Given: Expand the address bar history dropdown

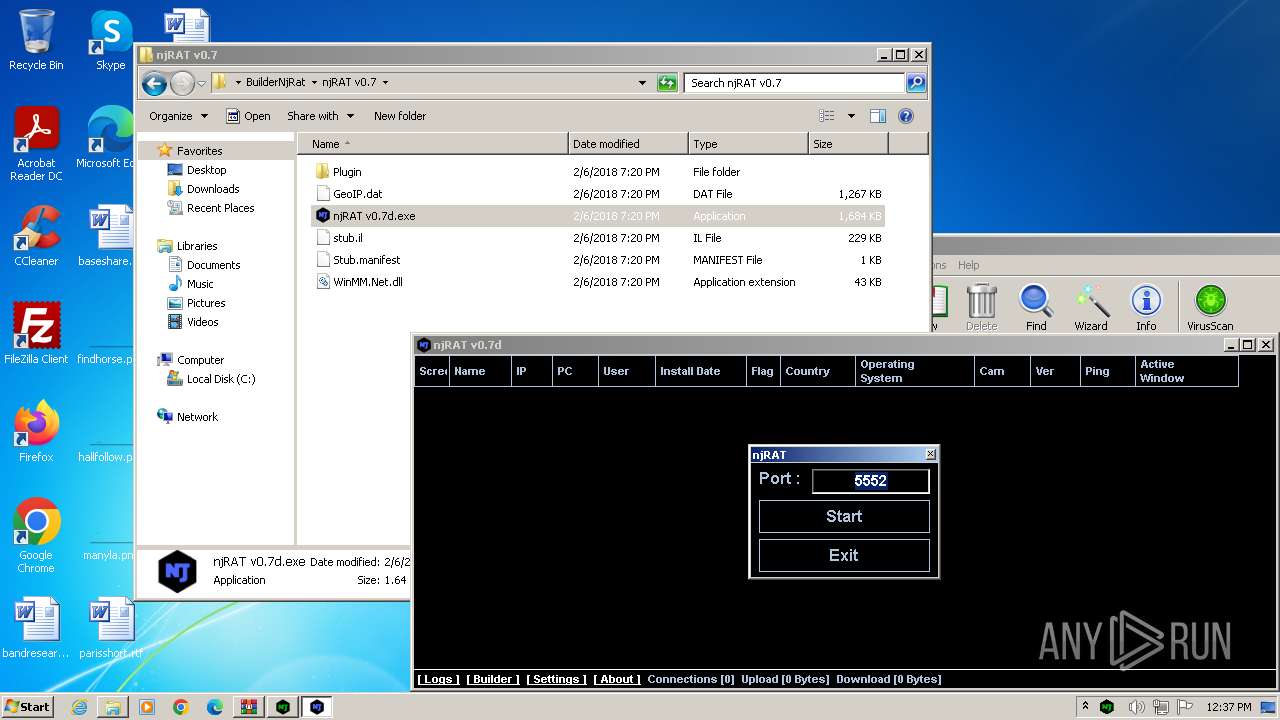Looking at the screenshot, I should 642,83.
